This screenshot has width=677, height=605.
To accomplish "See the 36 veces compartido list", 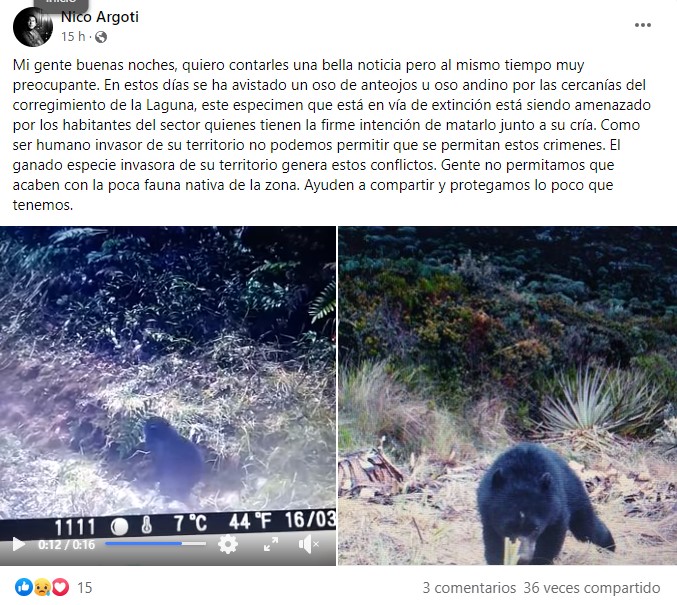I will (592, 588).
